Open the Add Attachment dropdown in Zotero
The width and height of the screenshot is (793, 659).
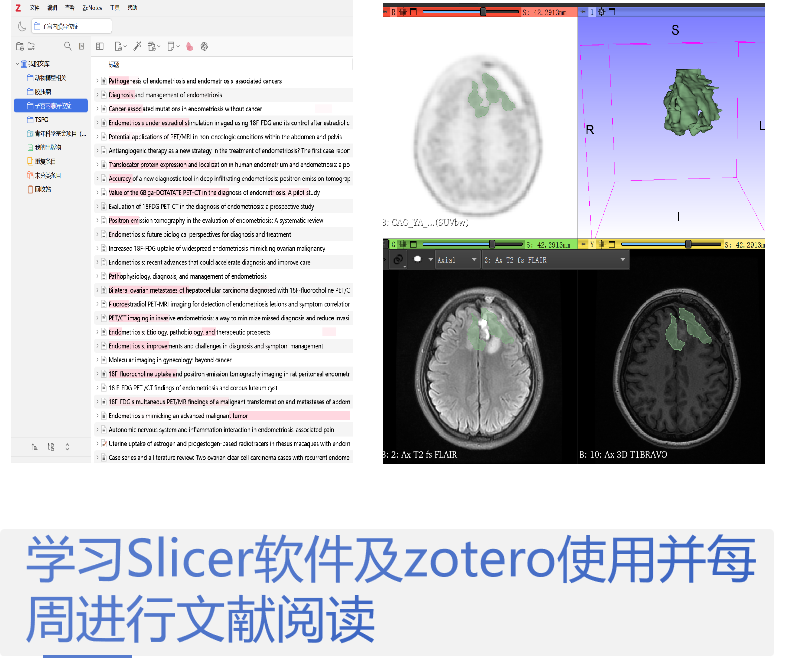point(154,47)
